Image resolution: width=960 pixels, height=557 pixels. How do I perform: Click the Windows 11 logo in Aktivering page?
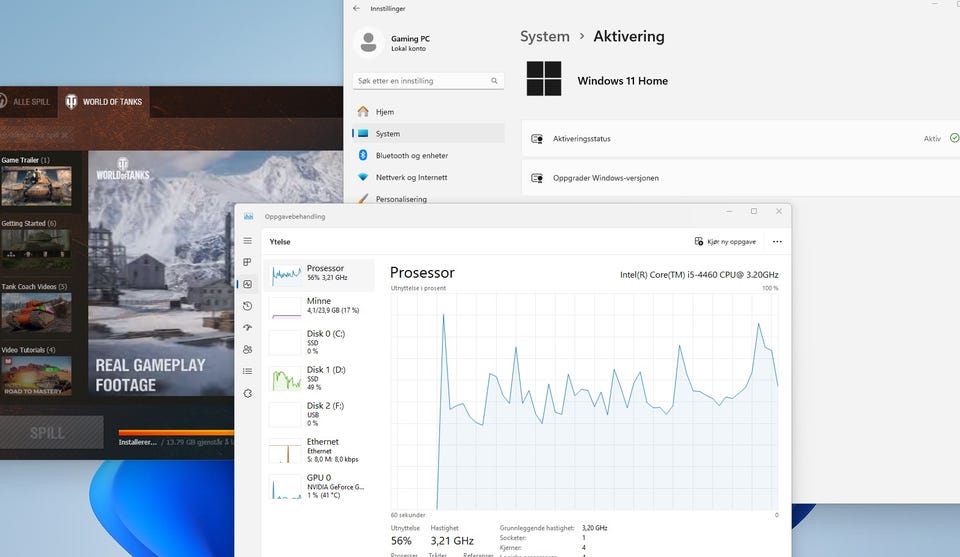pyautogui.click(x=544, y=78)
